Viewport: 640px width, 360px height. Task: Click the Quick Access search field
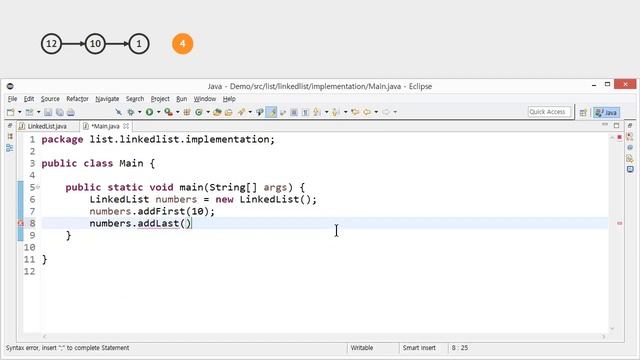point(549,112)
